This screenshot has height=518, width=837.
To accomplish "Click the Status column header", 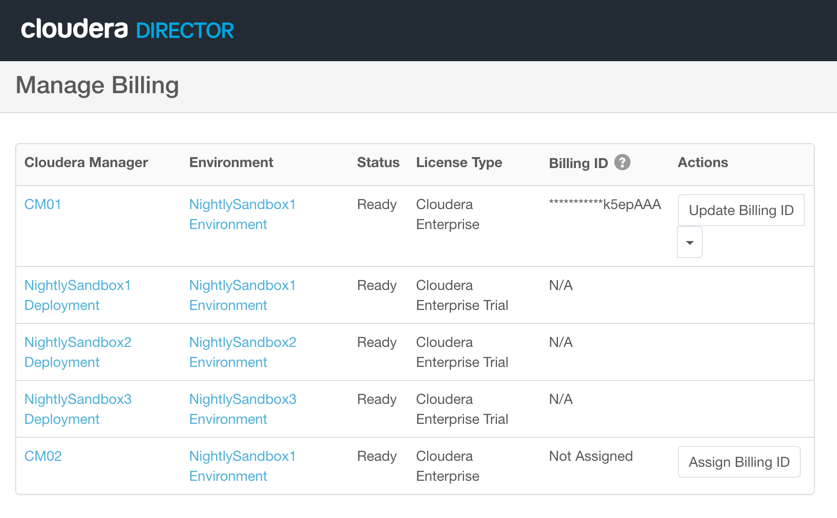I will tap(378, 162).
